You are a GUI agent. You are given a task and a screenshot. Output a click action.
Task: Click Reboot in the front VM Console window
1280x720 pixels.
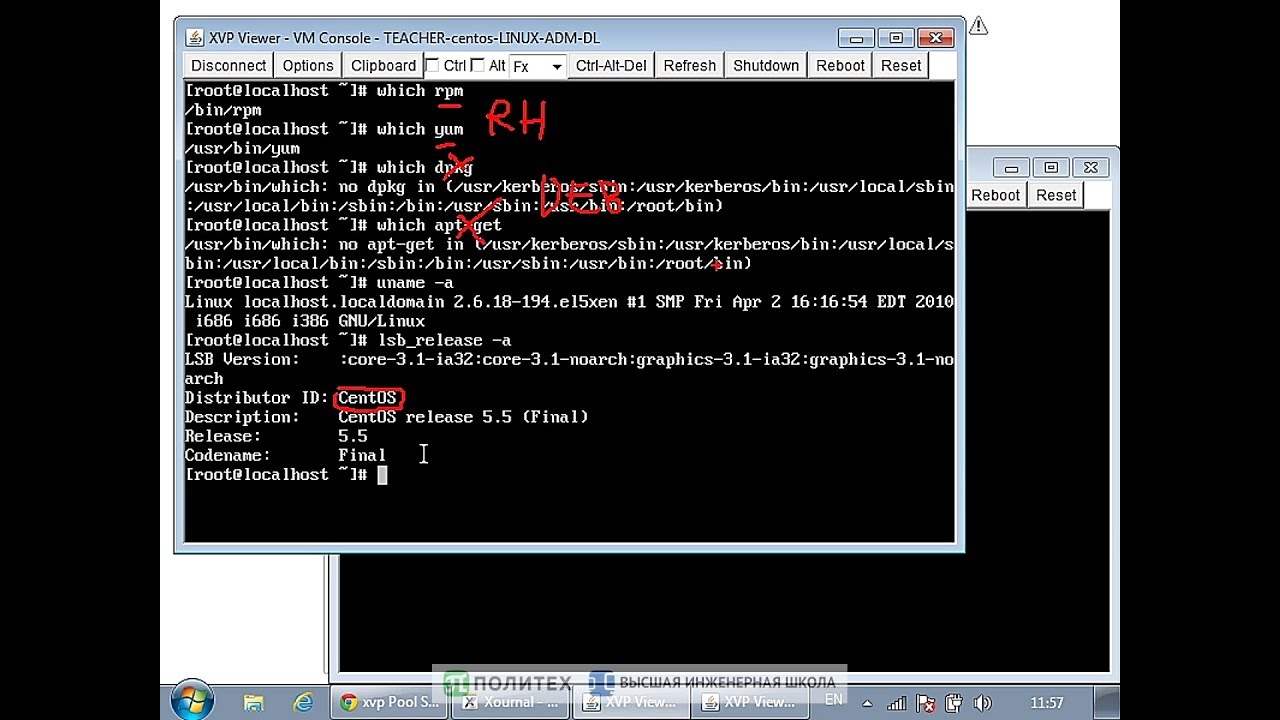click(840, 65)
